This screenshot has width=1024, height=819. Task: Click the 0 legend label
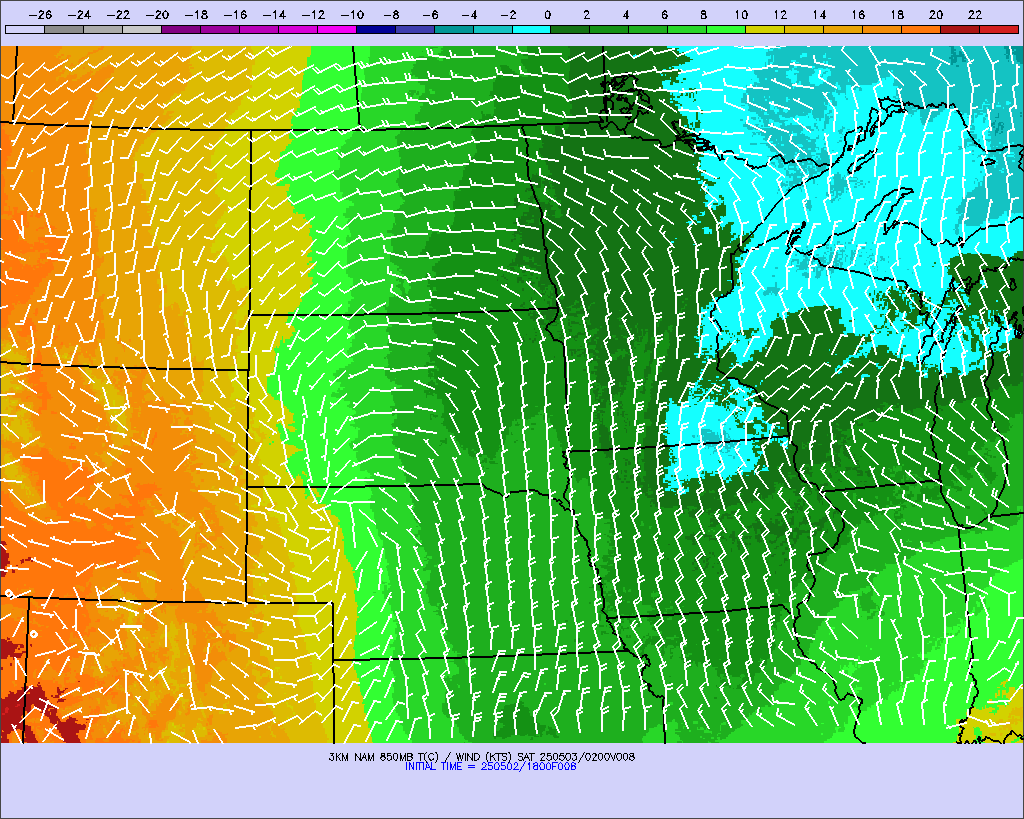(547, 14)
